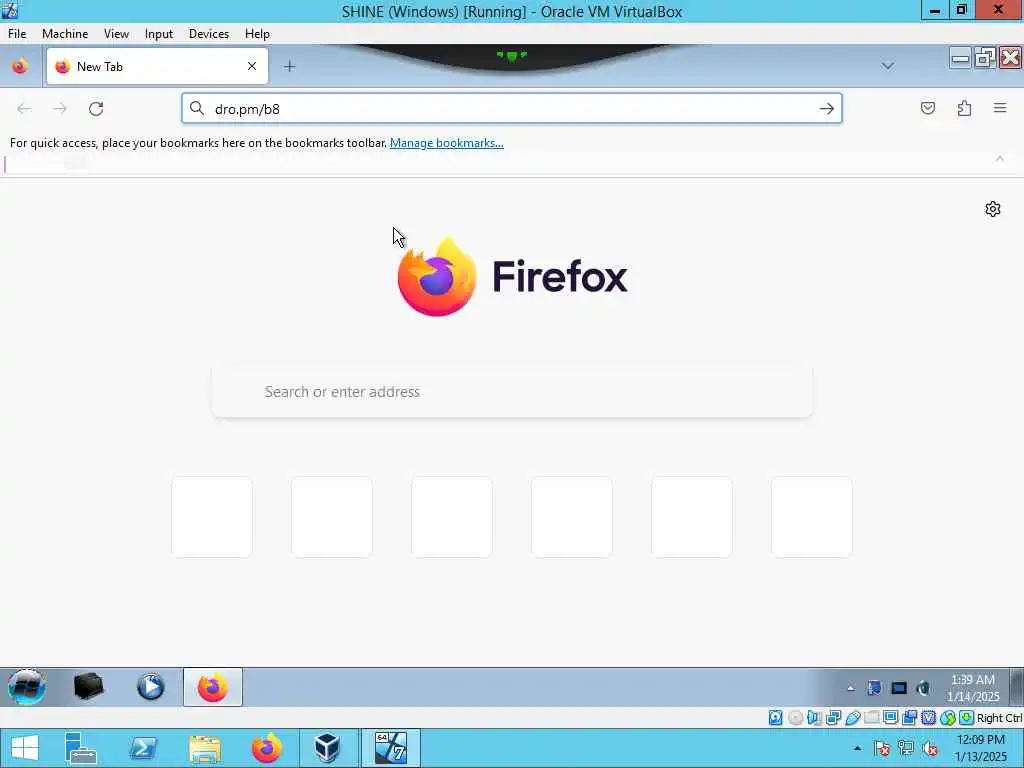The image size is (1024, 768).
Task: Save to Pocket icon
Action: pos(927,108)
